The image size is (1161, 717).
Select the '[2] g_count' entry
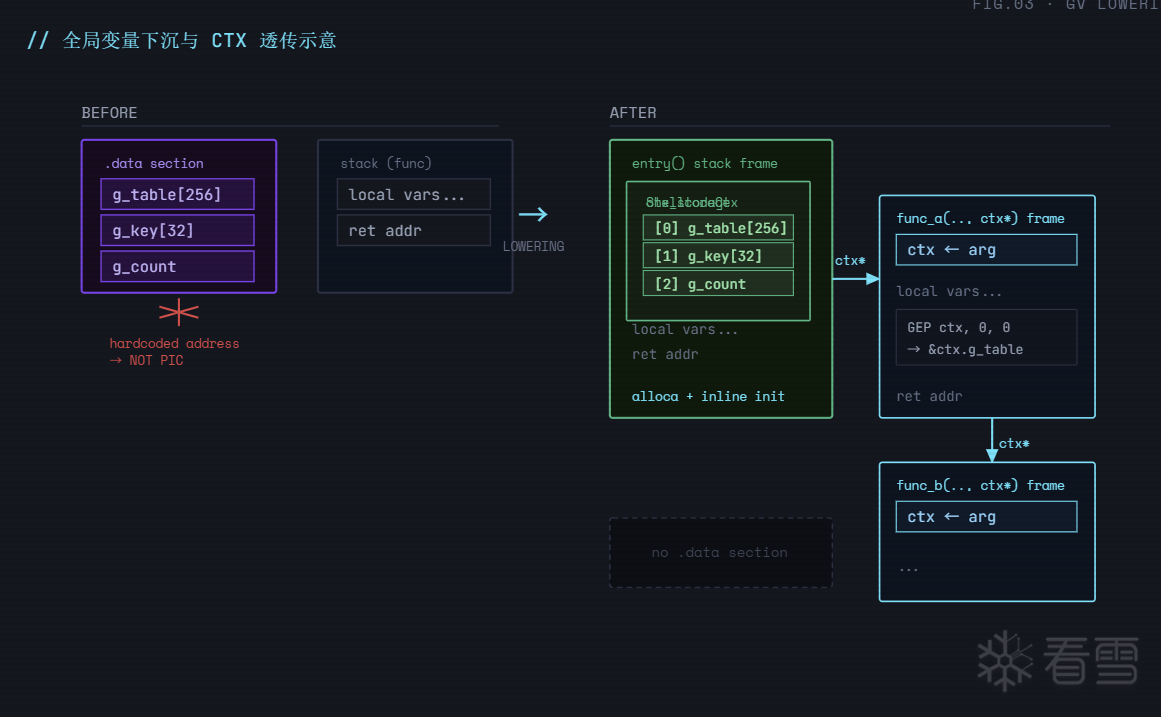pos(718,284)
